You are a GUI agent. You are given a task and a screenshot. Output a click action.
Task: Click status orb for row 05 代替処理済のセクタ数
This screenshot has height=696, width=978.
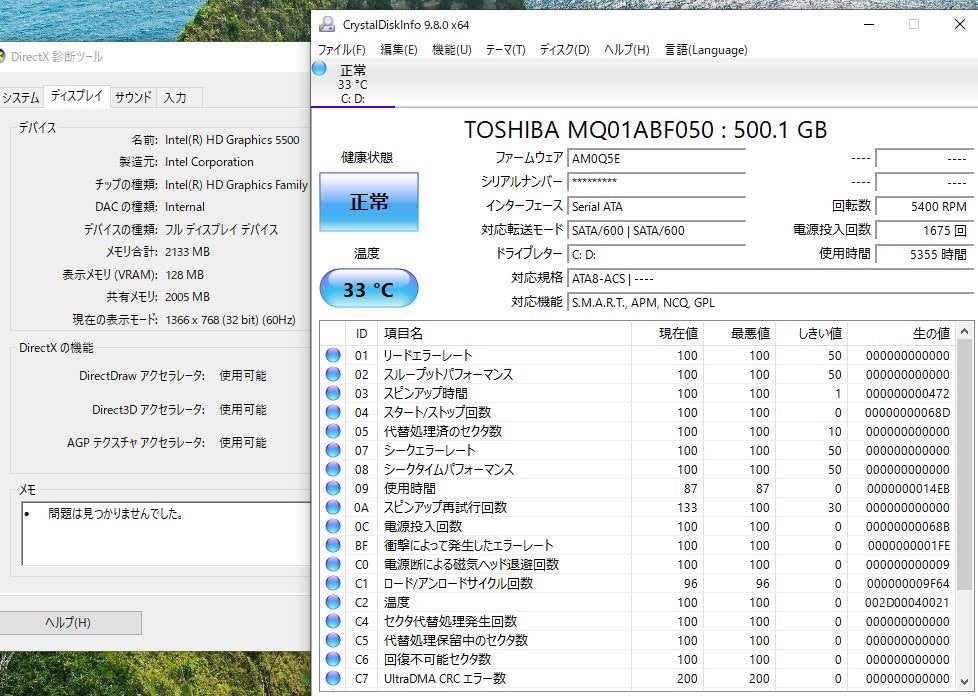tap(333, 431)
